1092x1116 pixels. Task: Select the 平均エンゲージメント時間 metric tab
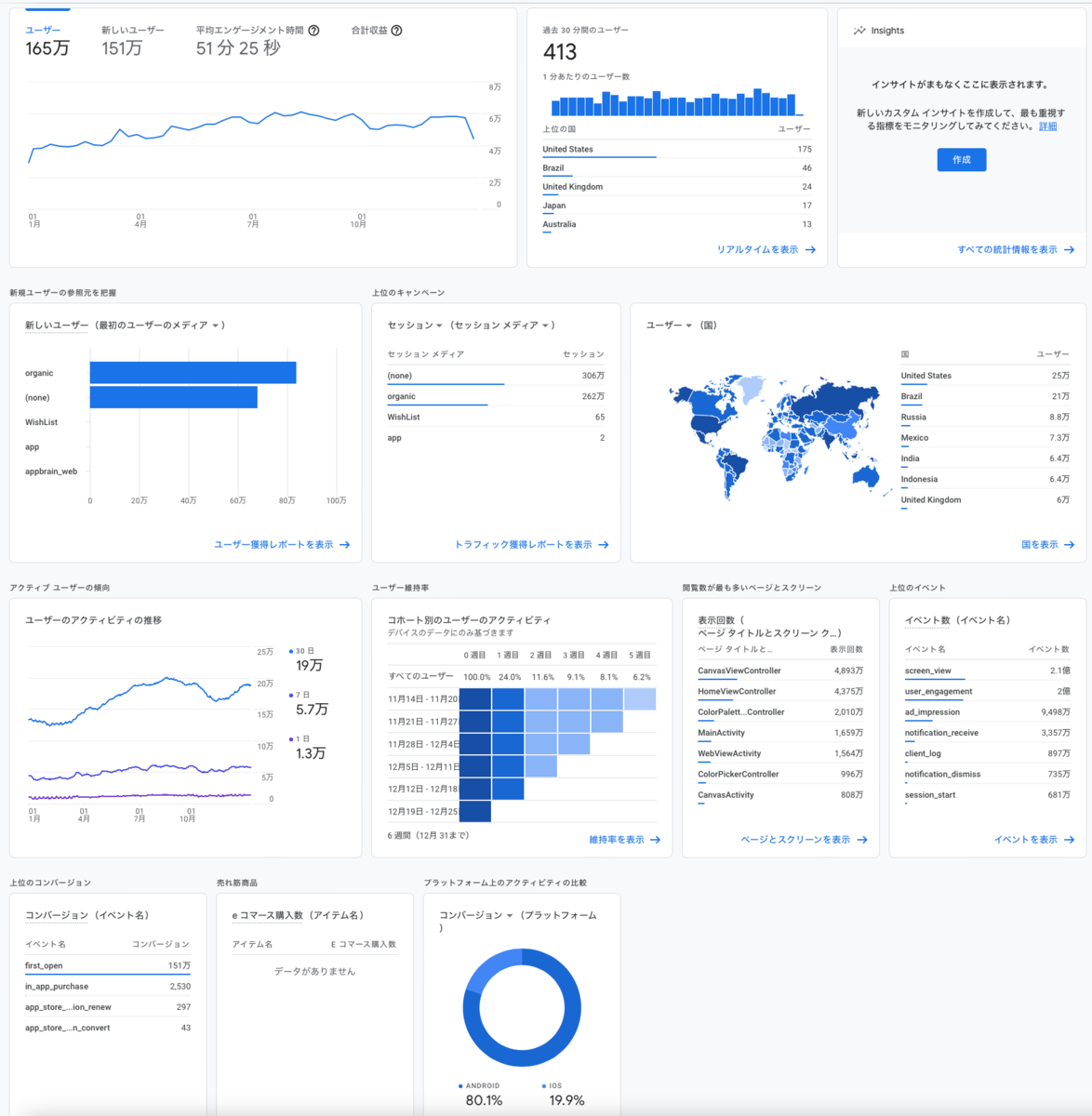[257, 41]
